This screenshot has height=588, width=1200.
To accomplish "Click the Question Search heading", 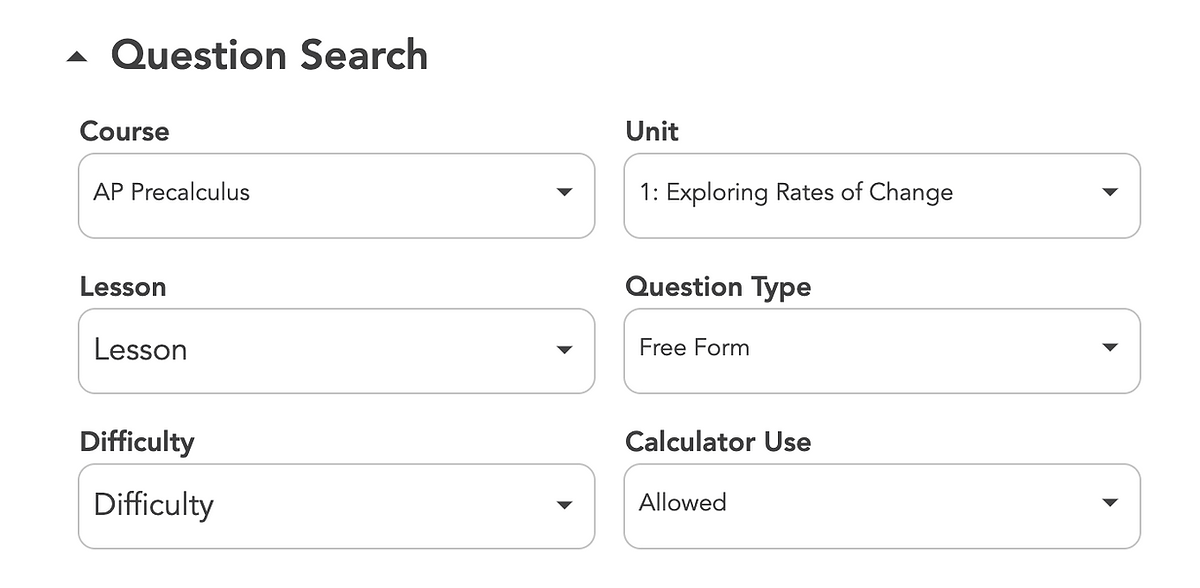I will [x=269, y=55].
